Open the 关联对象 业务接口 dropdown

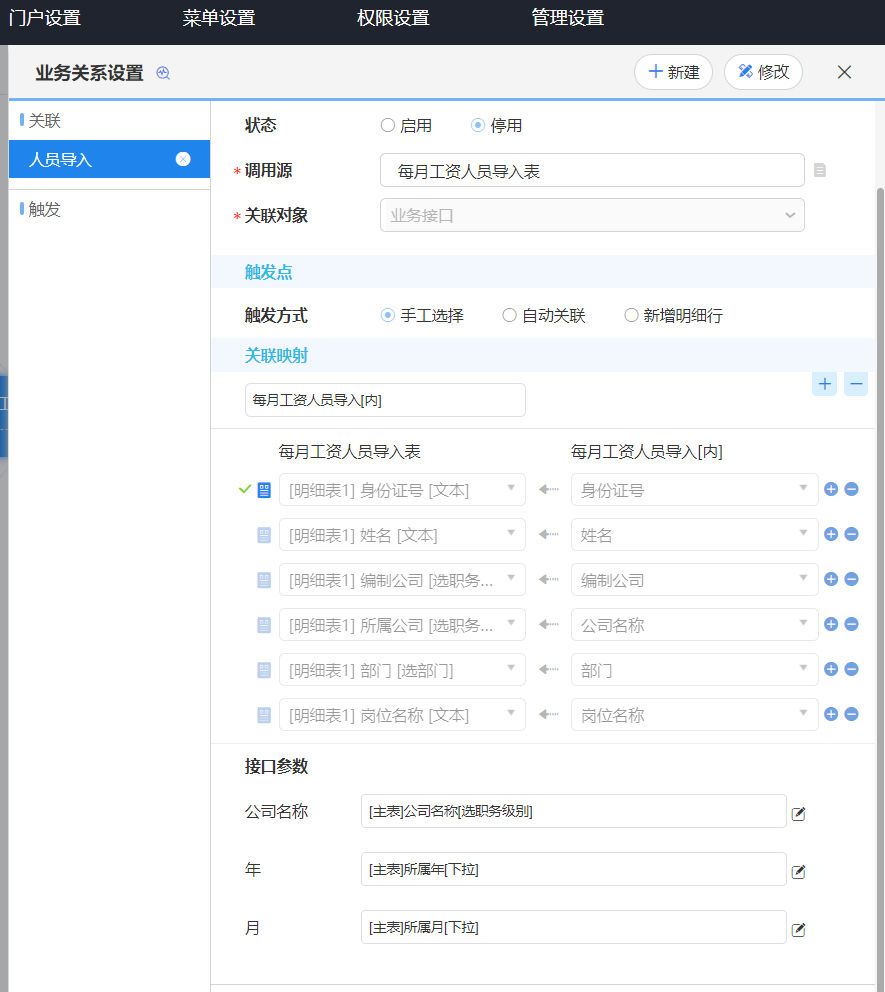[592, 215]
